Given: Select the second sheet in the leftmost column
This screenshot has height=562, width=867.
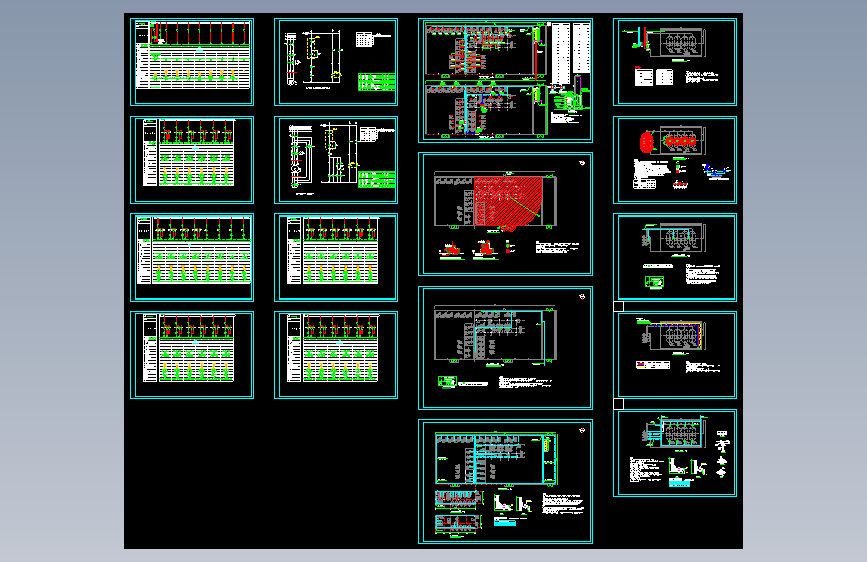Looking at the screenshot, I should (x=192, y=160).
